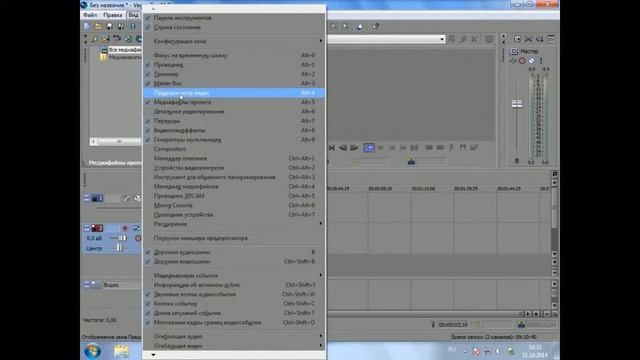
Task: Mute the Master bus with blue icon
Action: (x=531, y=61)
